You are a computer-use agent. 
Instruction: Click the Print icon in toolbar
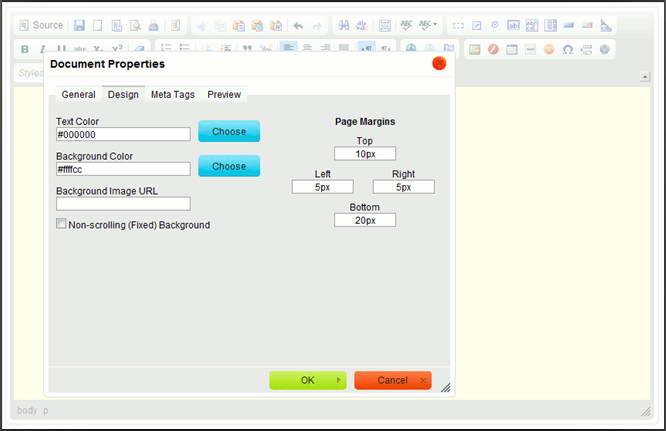coord(153,25)
